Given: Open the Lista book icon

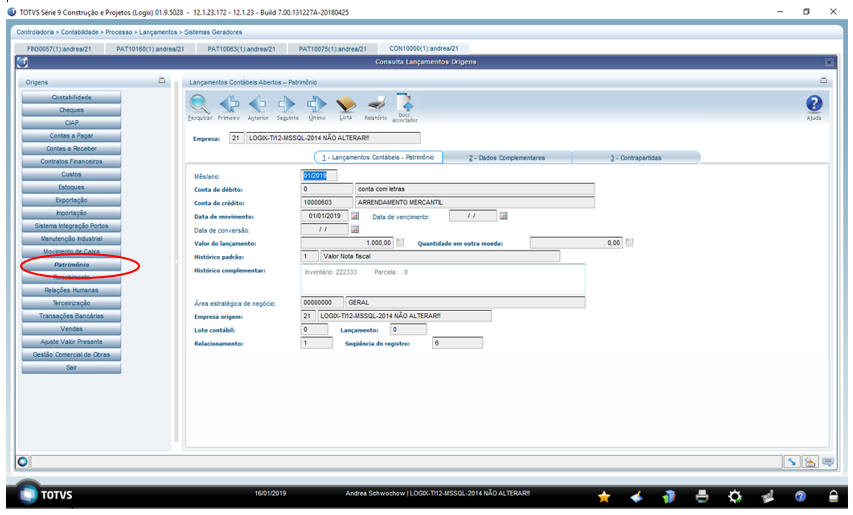Looking at the screenshot, I should (345, 103).
